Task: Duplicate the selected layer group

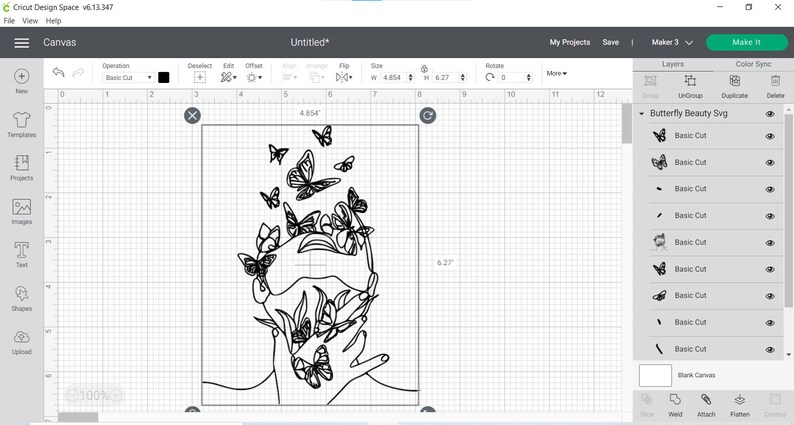Action: coord(734,86)
